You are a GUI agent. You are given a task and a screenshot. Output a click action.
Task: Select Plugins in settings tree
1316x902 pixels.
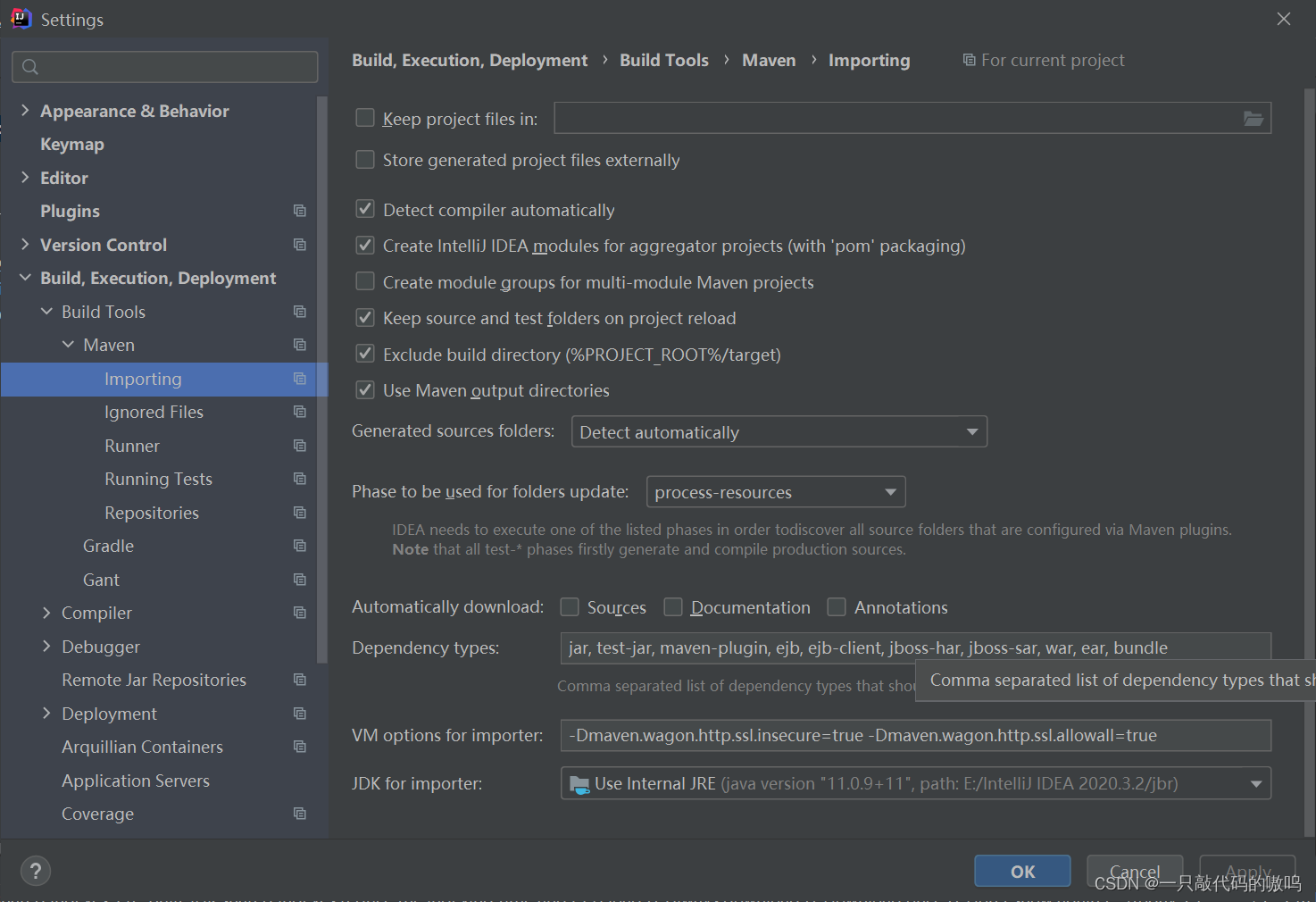[x=70, y=212]
